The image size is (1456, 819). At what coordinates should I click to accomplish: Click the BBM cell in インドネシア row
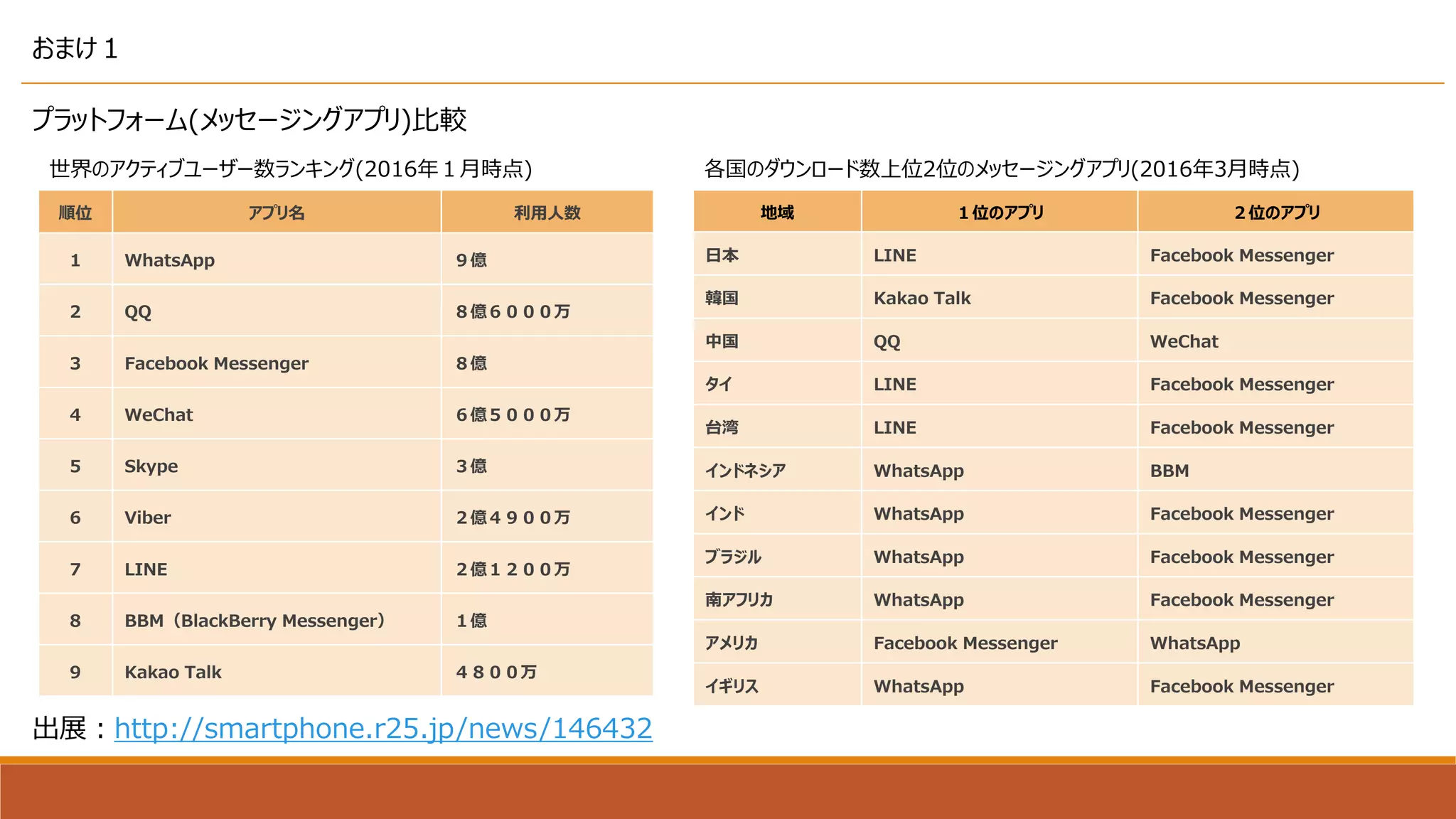(x=1169, y=471)
